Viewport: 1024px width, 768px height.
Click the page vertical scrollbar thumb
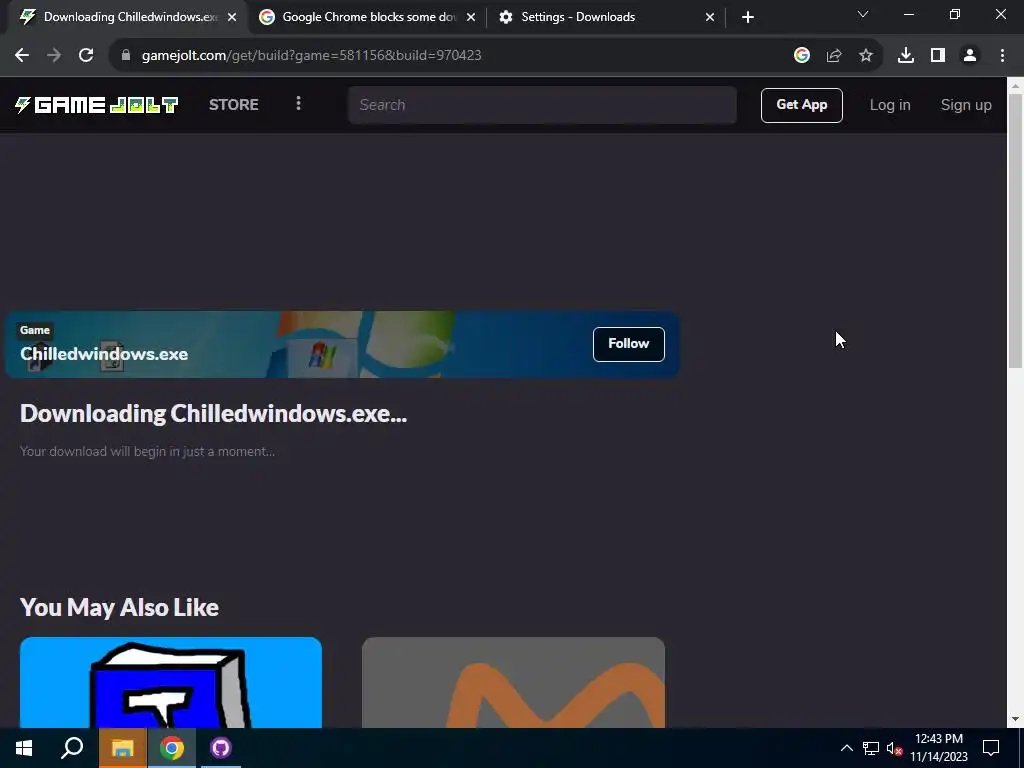[1016, 230]
